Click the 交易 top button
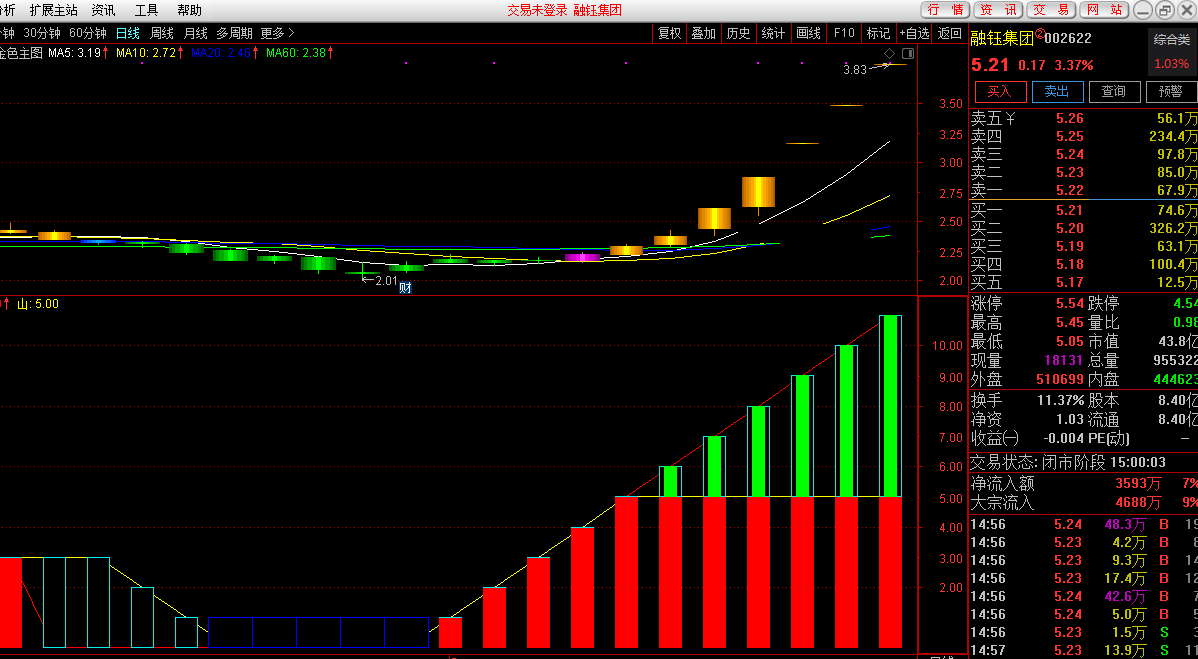1198x659 pixels. [1051, 10]
